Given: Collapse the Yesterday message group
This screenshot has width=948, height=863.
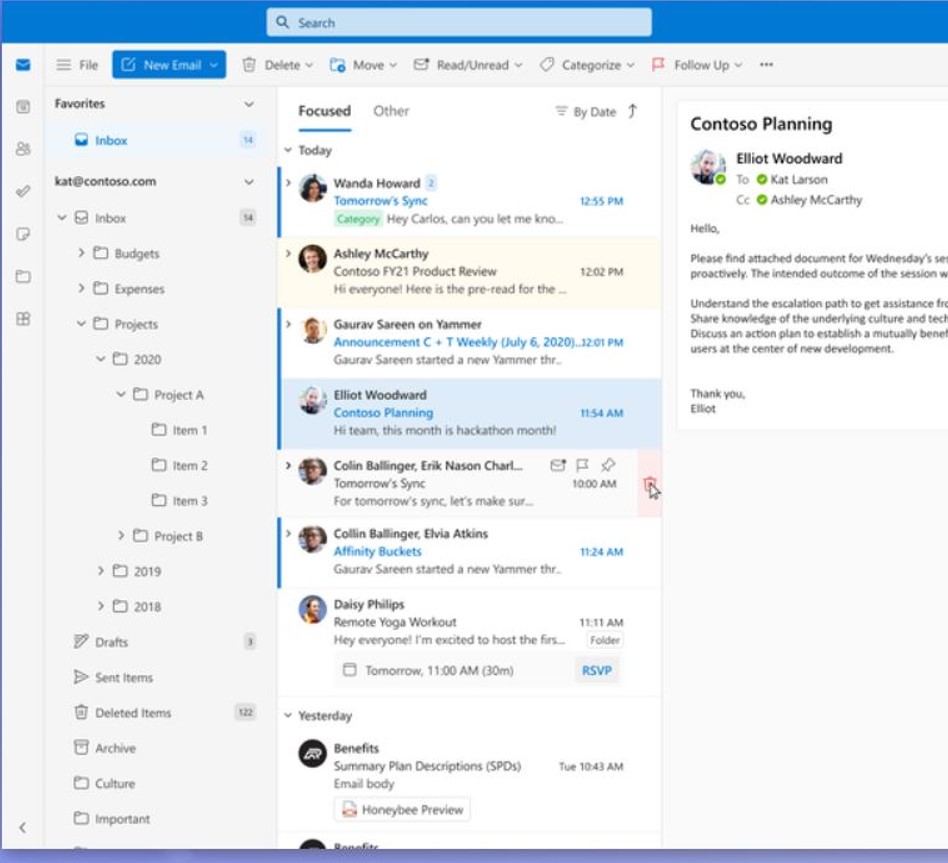Looking at the screenshot, I should [x=288, y=715].
